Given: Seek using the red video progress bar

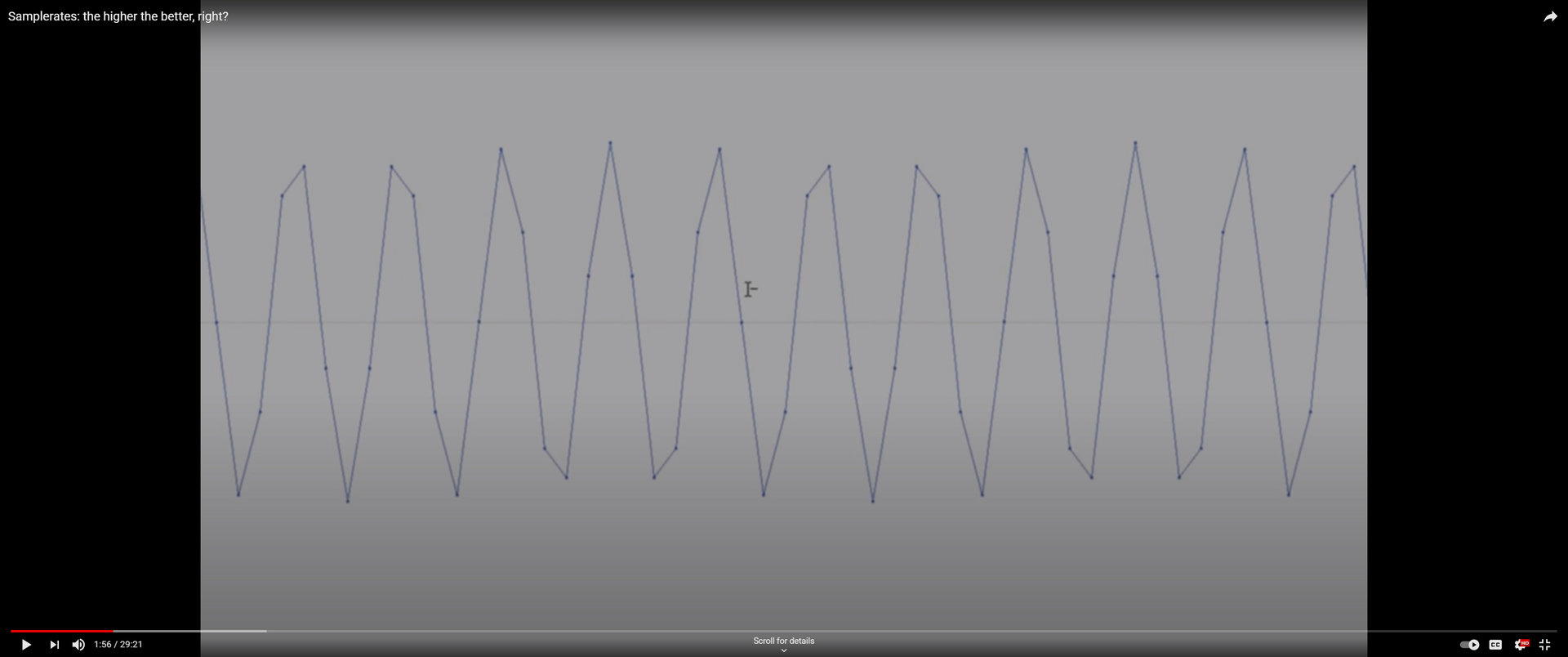Looking at the screenshot, I should tap(784, 631).
